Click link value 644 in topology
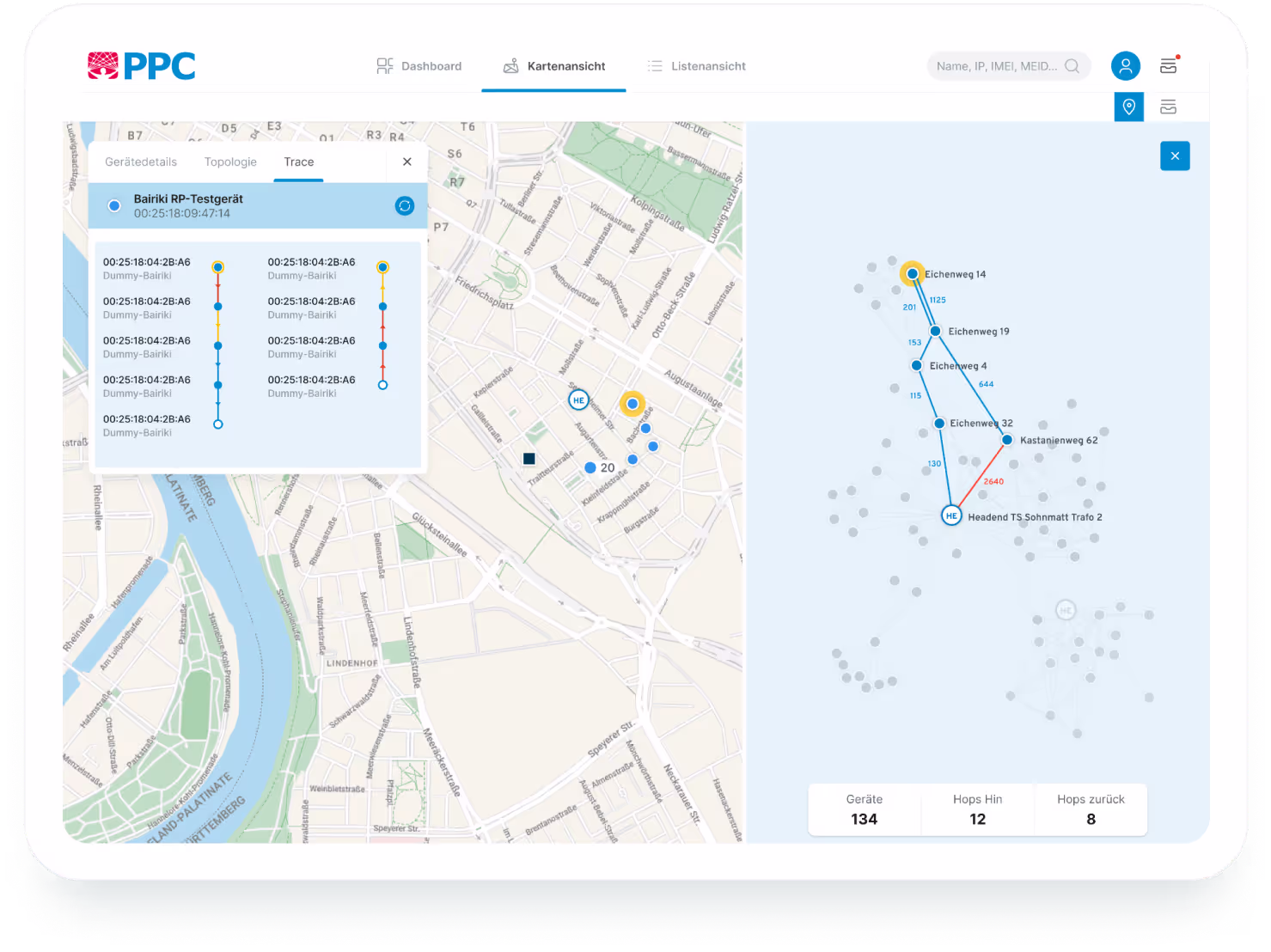Viewport: 1271px width, 952px height. pyautogui.click(x=986, y=385)
